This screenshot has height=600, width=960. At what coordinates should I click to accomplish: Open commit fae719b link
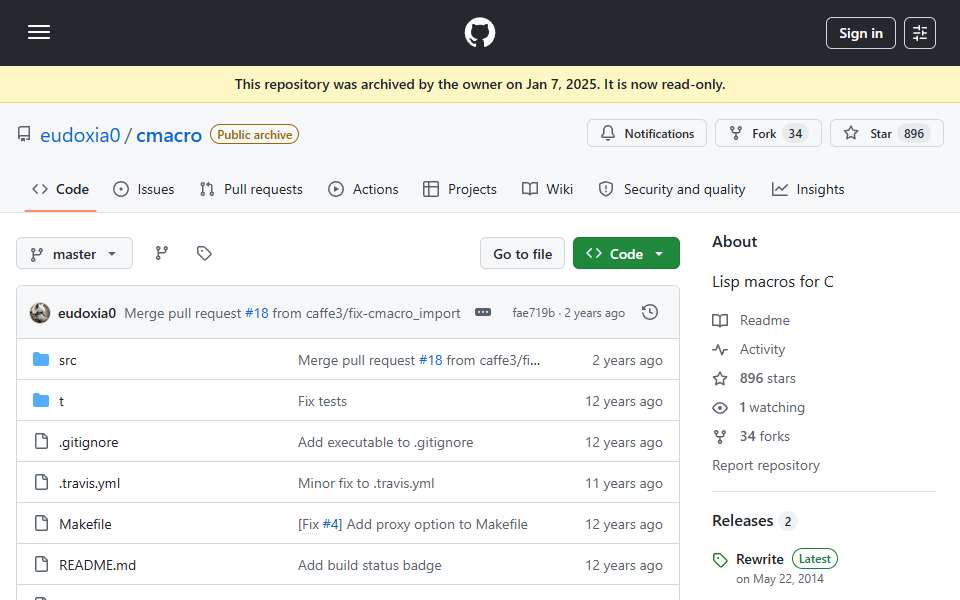tap(533, 313)
